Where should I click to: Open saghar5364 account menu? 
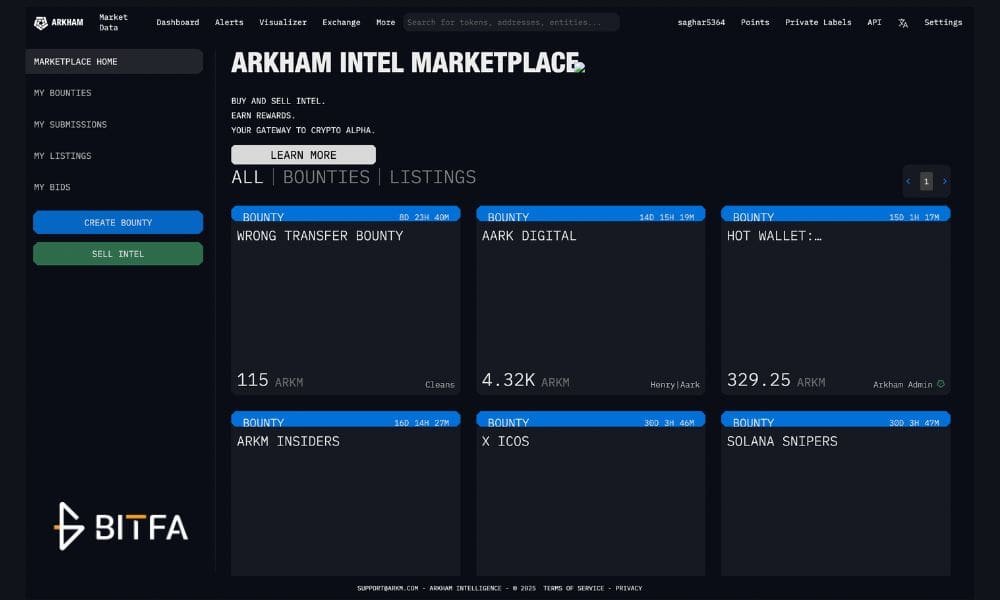click(x=701, y=22)
